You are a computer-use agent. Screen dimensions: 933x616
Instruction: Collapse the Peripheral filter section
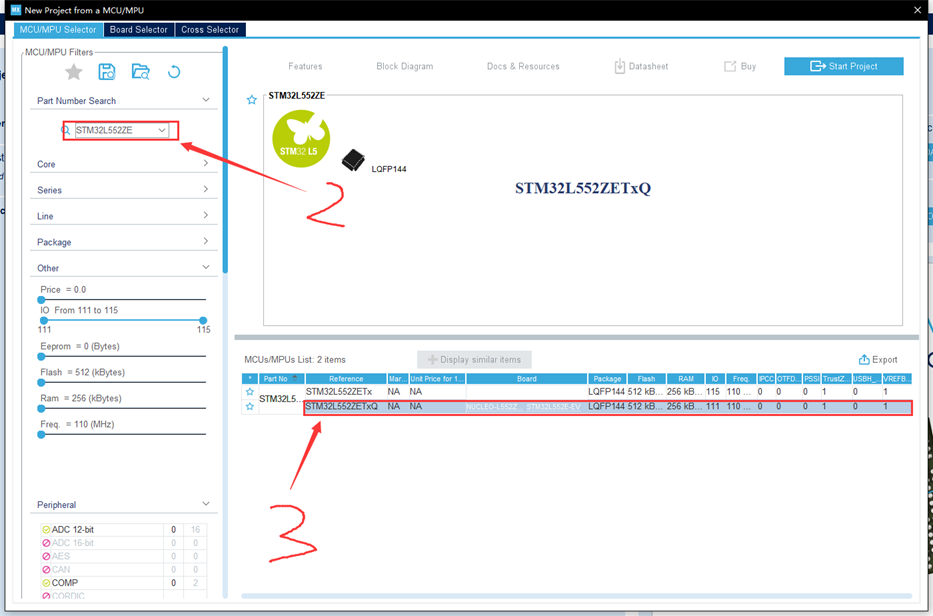205,505
